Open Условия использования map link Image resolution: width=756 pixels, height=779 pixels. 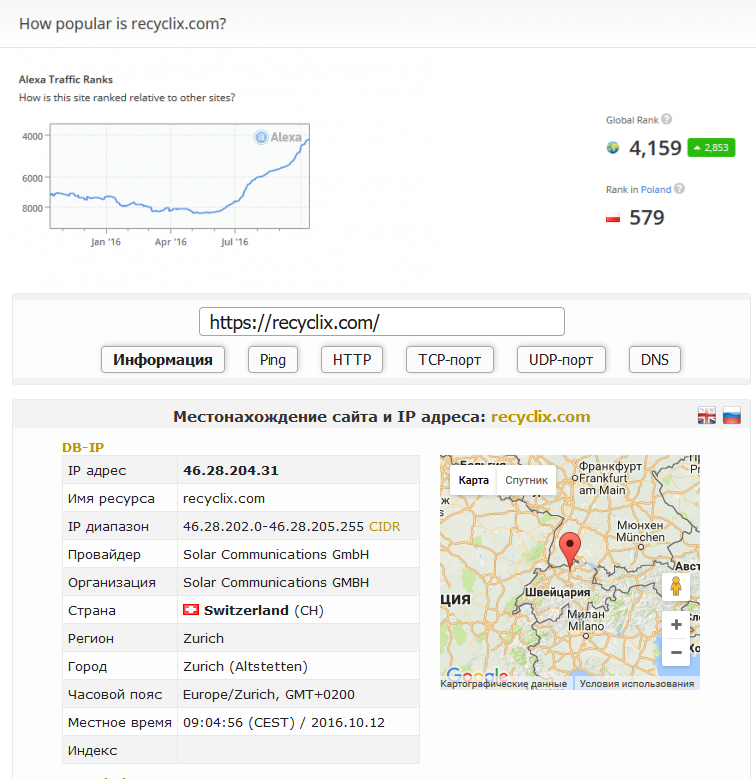(x=636, y=684)
